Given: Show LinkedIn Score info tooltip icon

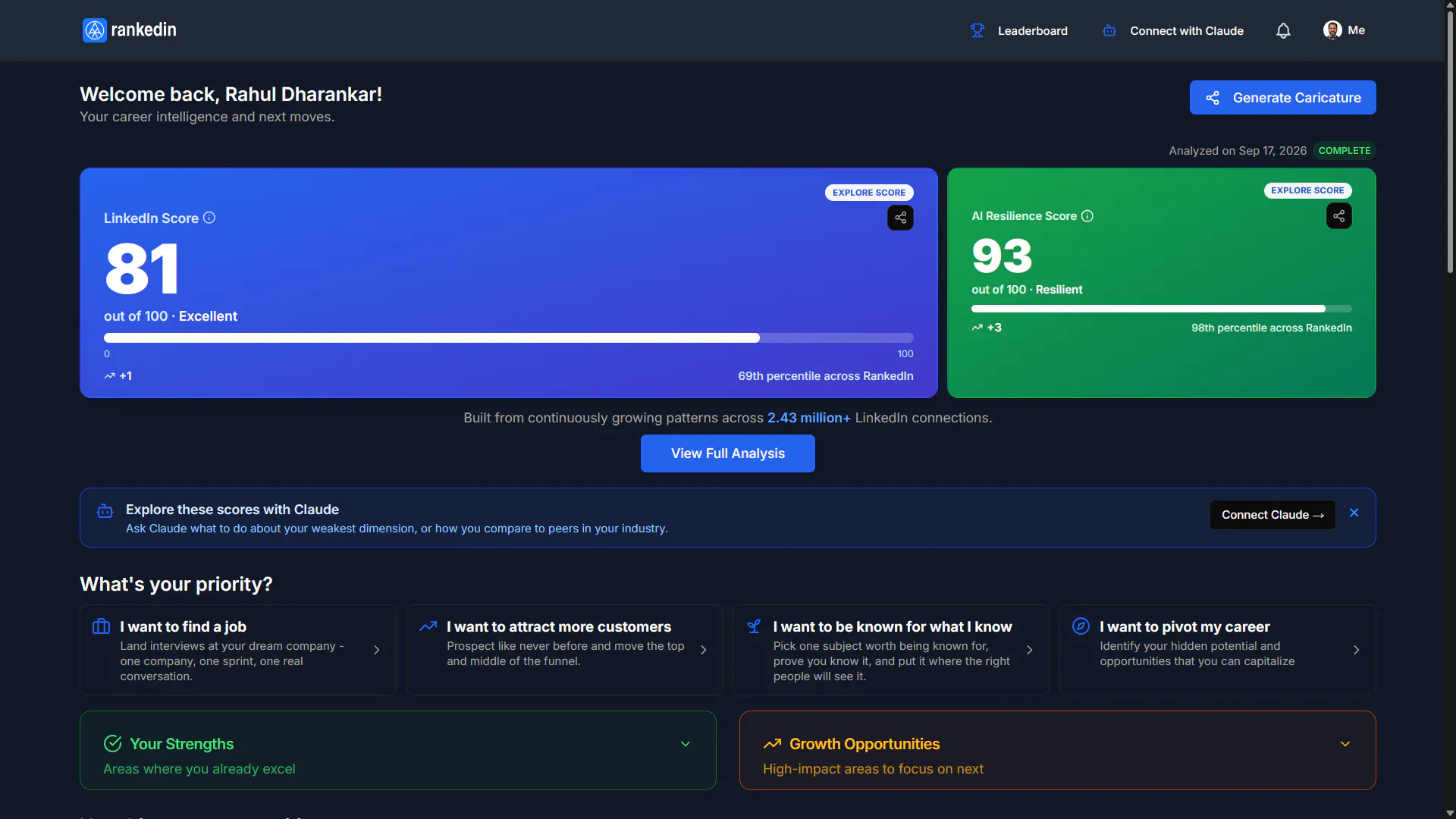Looking at the screenshot, I should tap(209, 218).
